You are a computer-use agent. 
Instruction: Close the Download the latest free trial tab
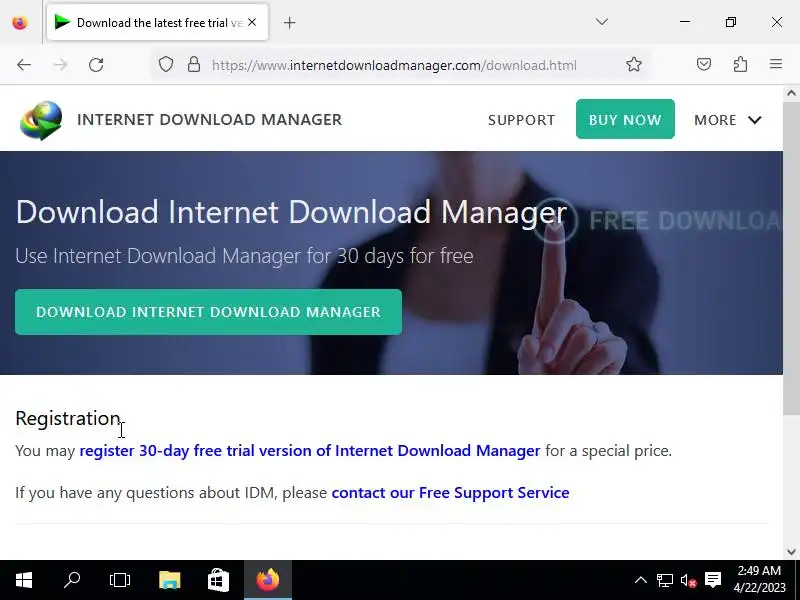click(x=252, y=22)
